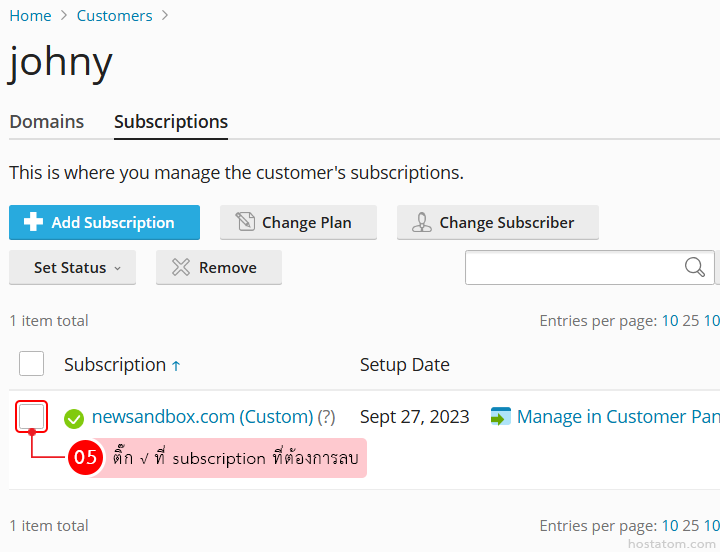
Task: Click the Change Subscriber person icon
Action: (x=422, y=222)
